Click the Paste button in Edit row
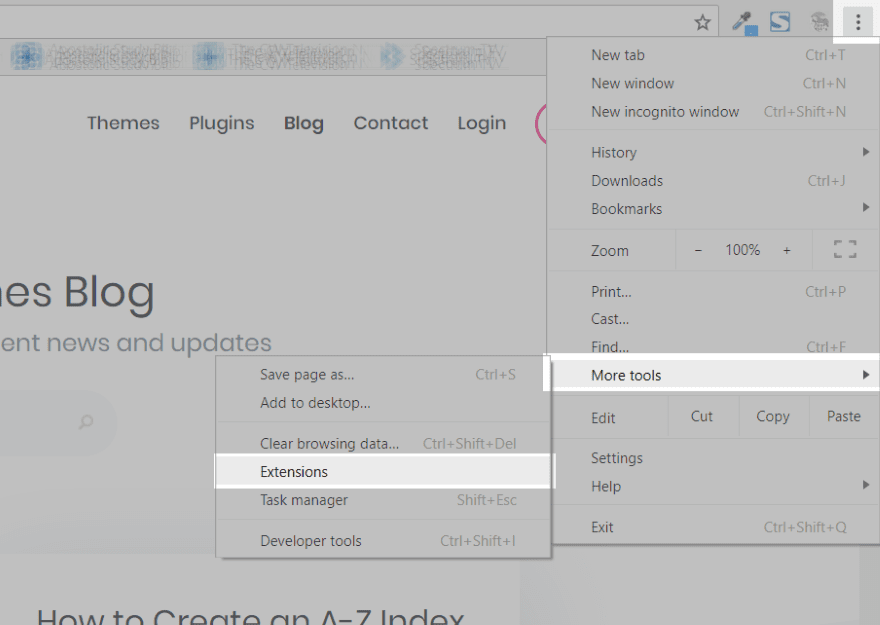Screen dimensions: 880x625 843,417
